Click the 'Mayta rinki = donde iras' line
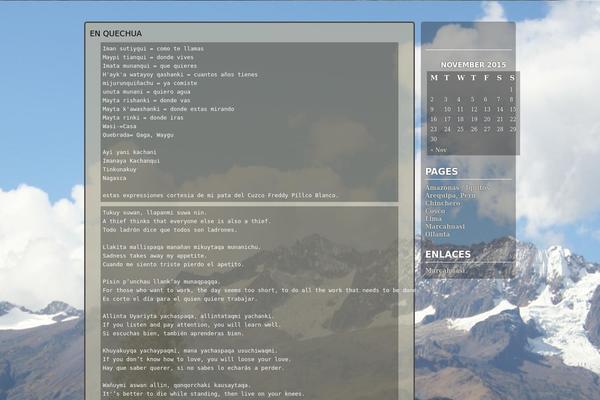The width and height of the screenshot is (600, 400). click(143, 118)
